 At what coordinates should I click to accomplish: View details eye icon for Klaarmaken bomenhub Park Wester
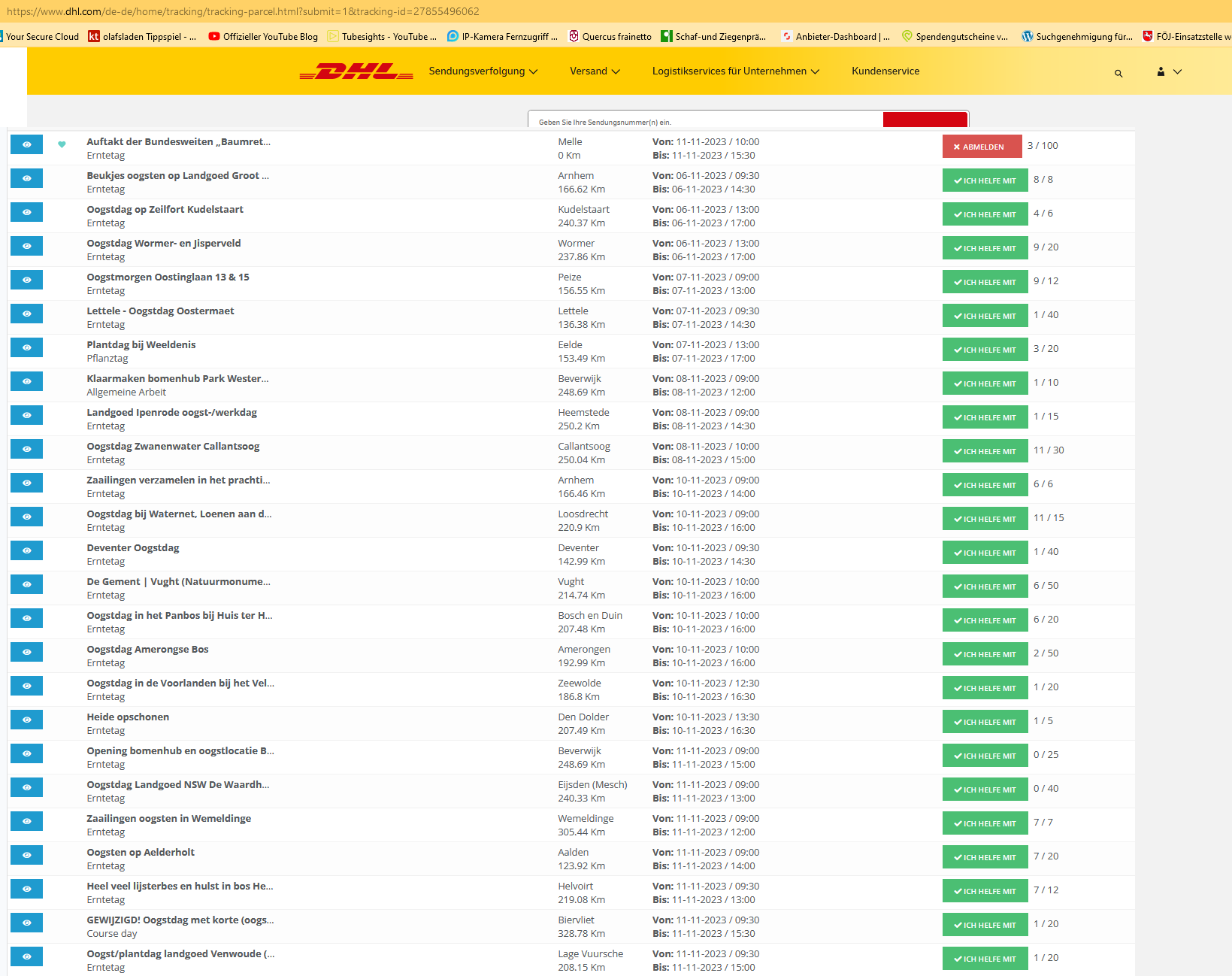click(x=26, y=381)
